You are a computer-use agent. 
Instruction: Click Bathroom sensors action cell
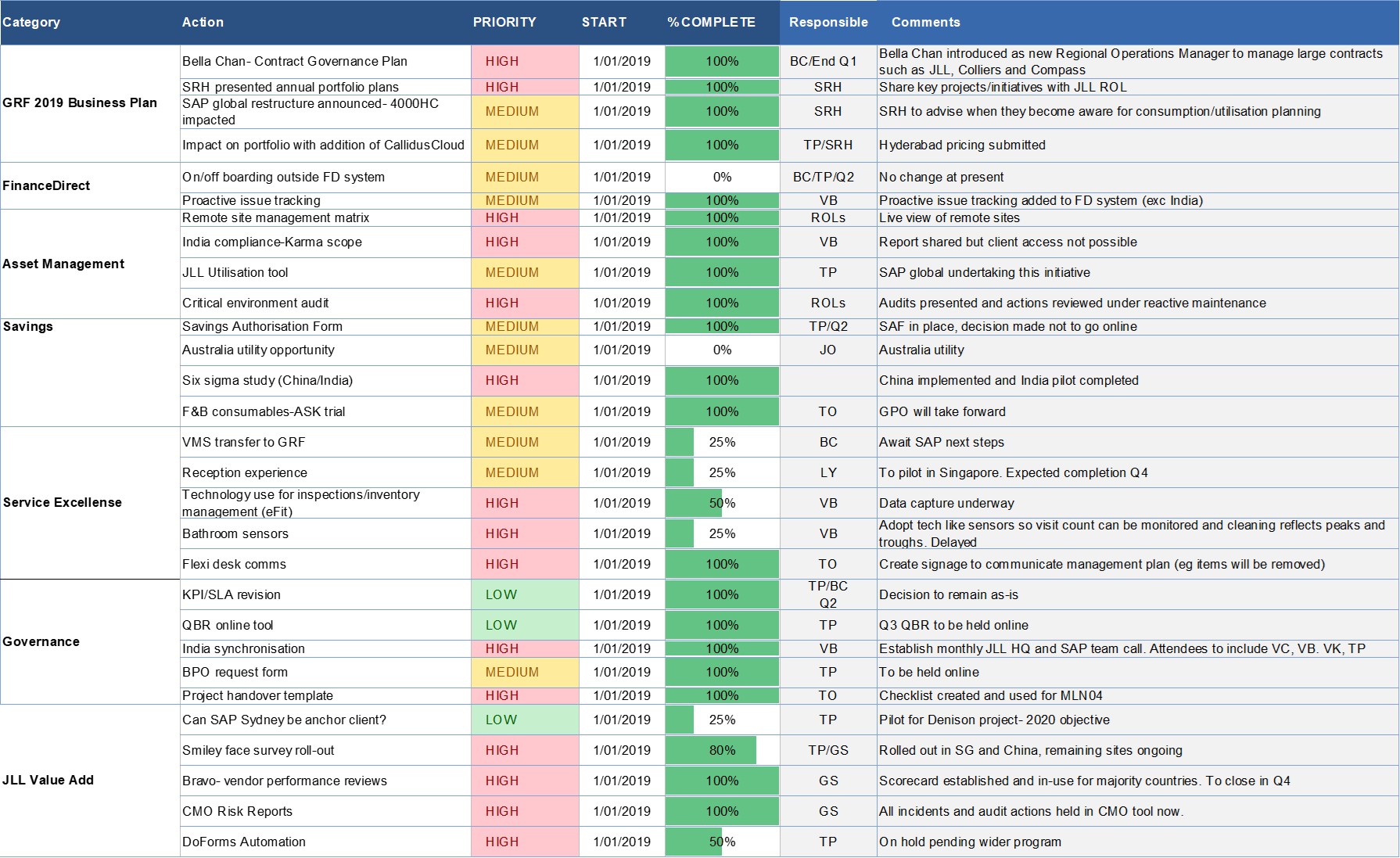[325, 533]
